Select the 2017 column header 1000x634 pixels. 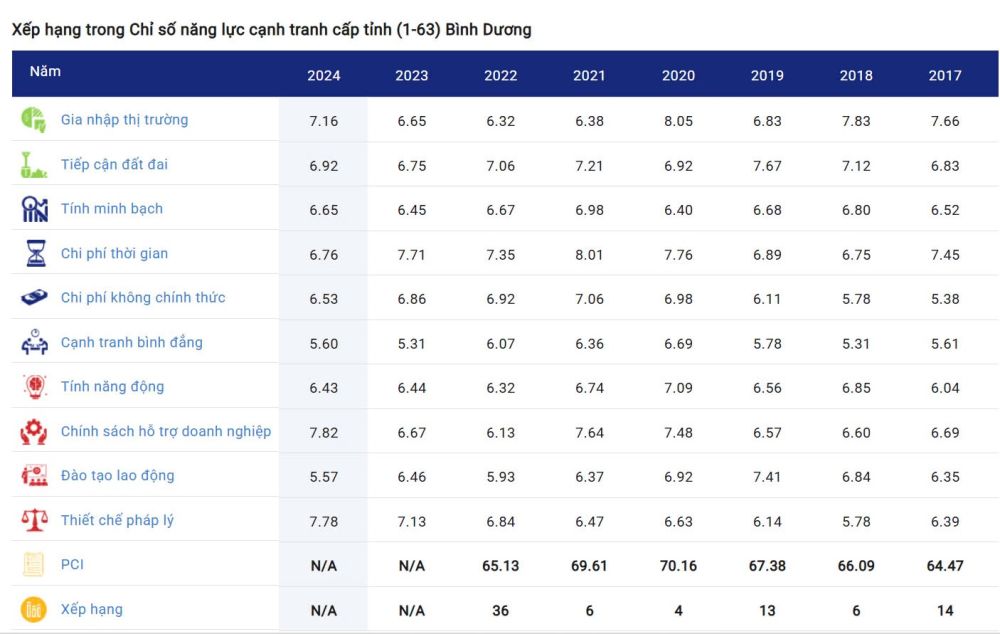tap(945, 75)
